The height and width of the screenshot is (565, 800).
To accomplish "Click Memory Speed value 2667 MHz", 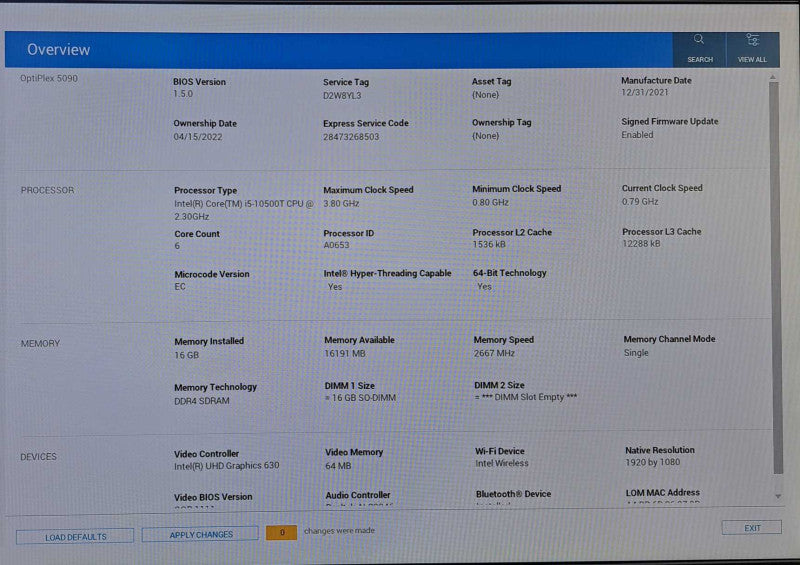I will pos(494,353).
